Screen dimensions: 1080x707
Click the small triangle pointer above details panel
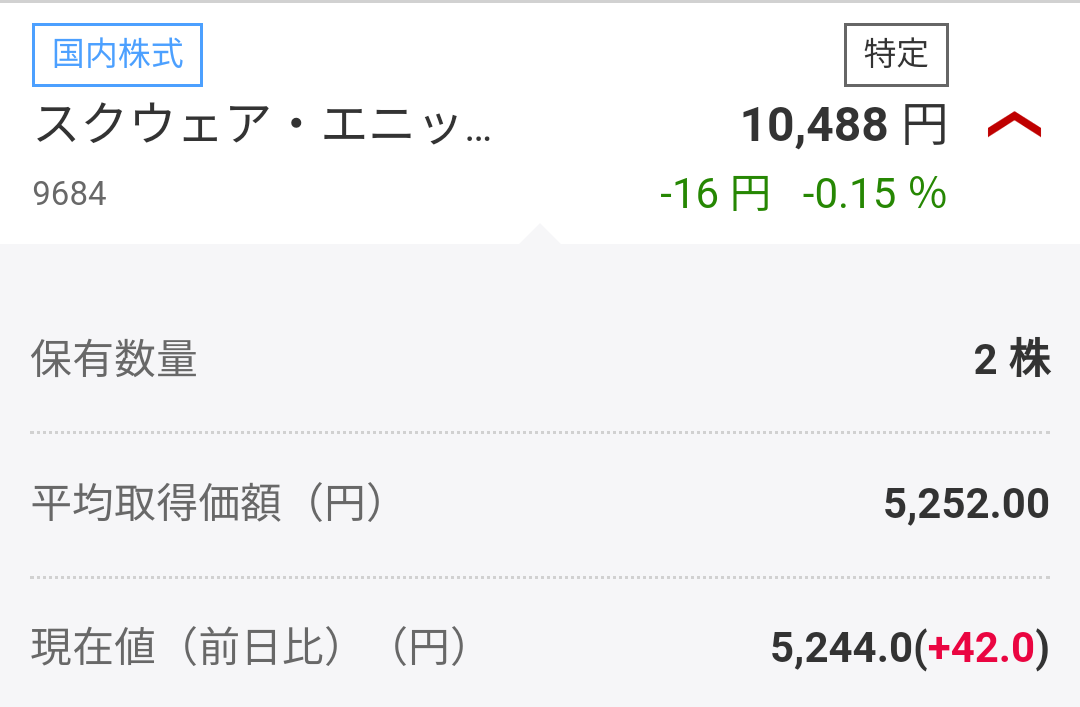[540, 234]
